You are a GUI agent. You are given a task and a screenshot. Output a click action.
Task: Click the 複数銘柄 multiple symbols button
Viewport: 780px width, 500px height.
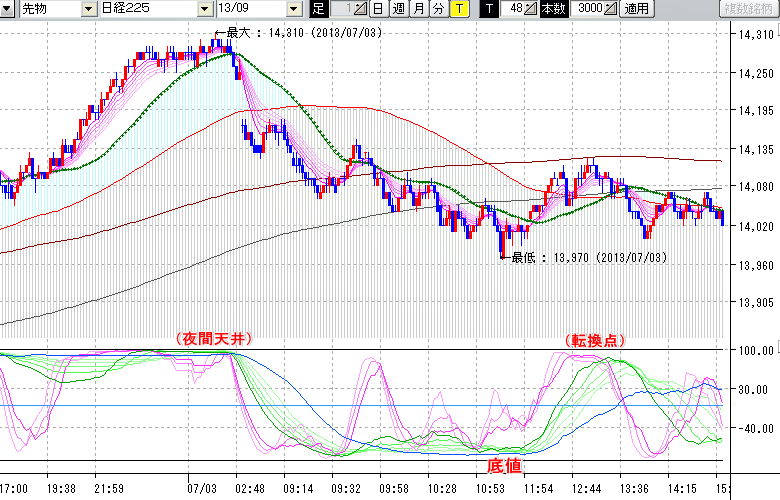click(x=750, y=9)
